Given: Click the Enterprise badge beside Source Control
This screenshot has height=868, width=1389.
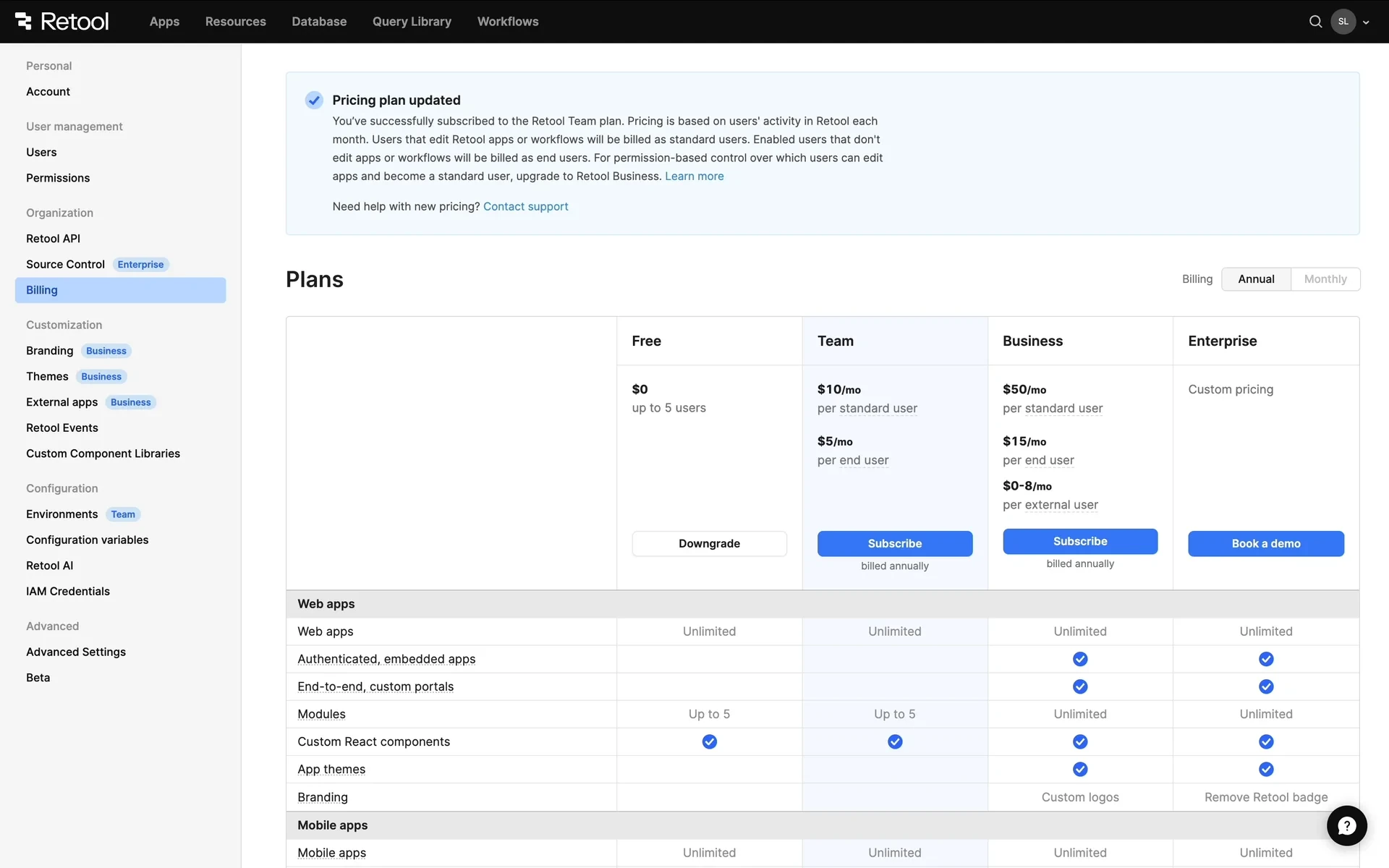Looking at the screenshot, I should pyautogui.click(x=140, y=265).
